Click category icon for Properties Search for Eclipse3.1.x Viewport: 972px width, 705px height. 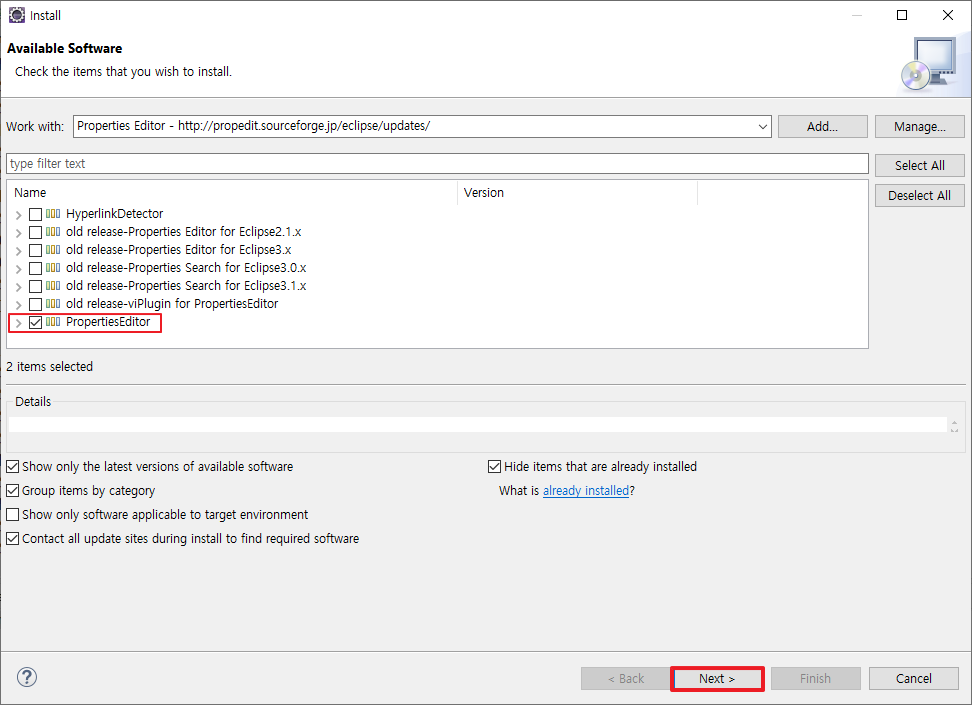[x=53, y=286]
